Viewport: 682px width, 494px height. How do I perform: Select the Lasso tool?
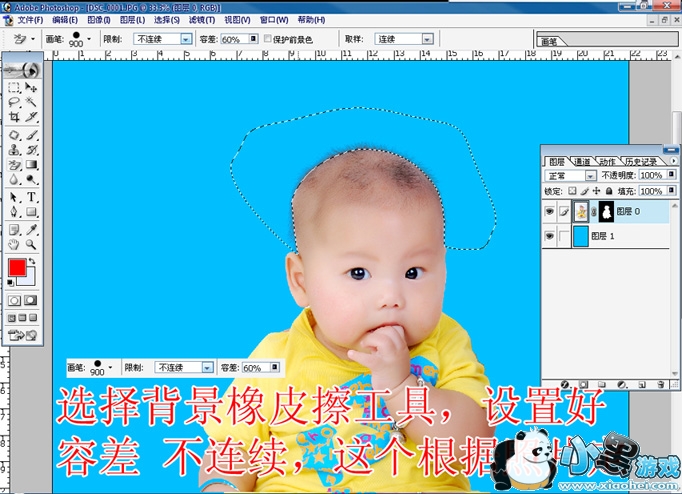[x=14, y=102]
